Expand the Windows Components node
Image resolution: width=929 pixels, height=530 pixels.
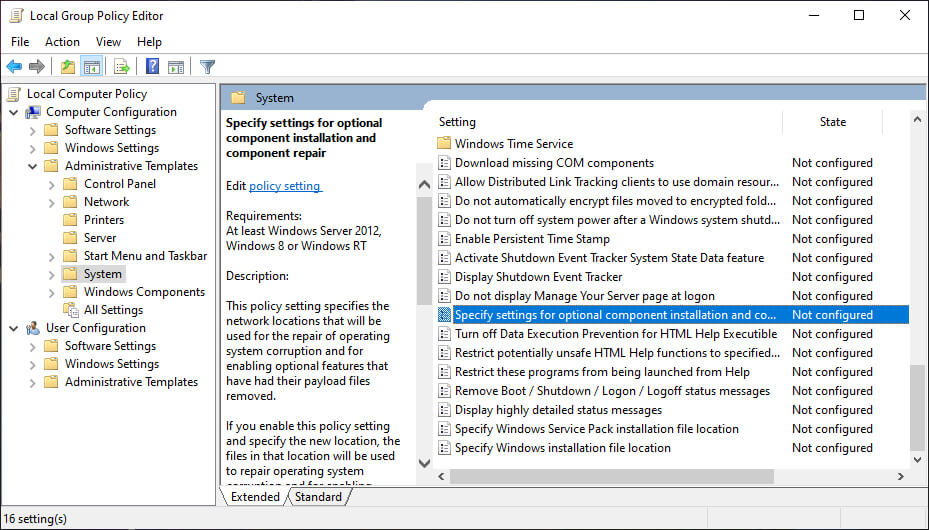click(x=52, y=293)
